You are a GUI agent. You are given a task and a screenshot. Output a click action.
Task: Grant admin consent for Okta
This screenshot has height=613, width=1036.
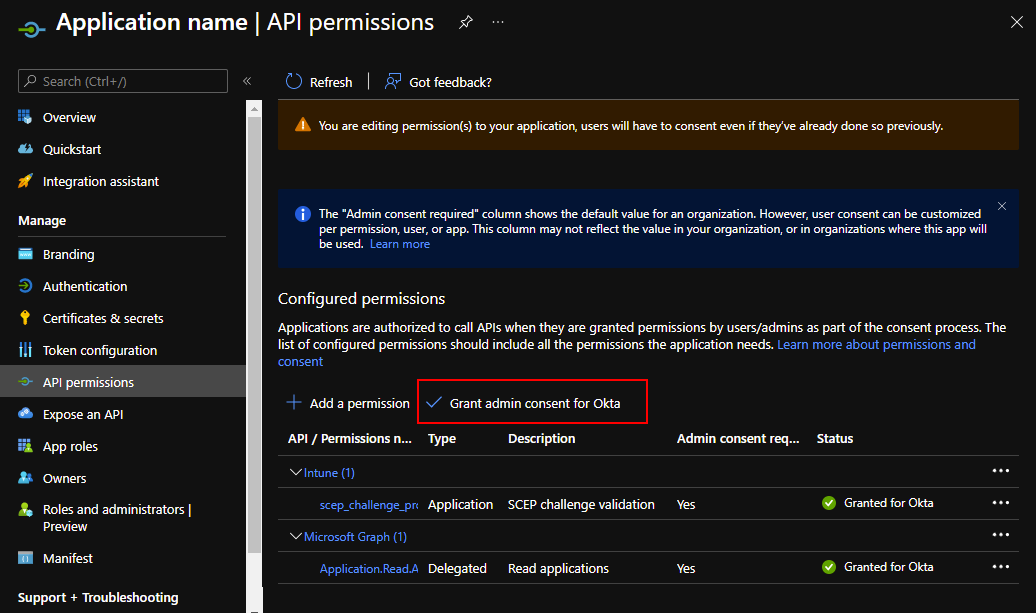(533, 403)
